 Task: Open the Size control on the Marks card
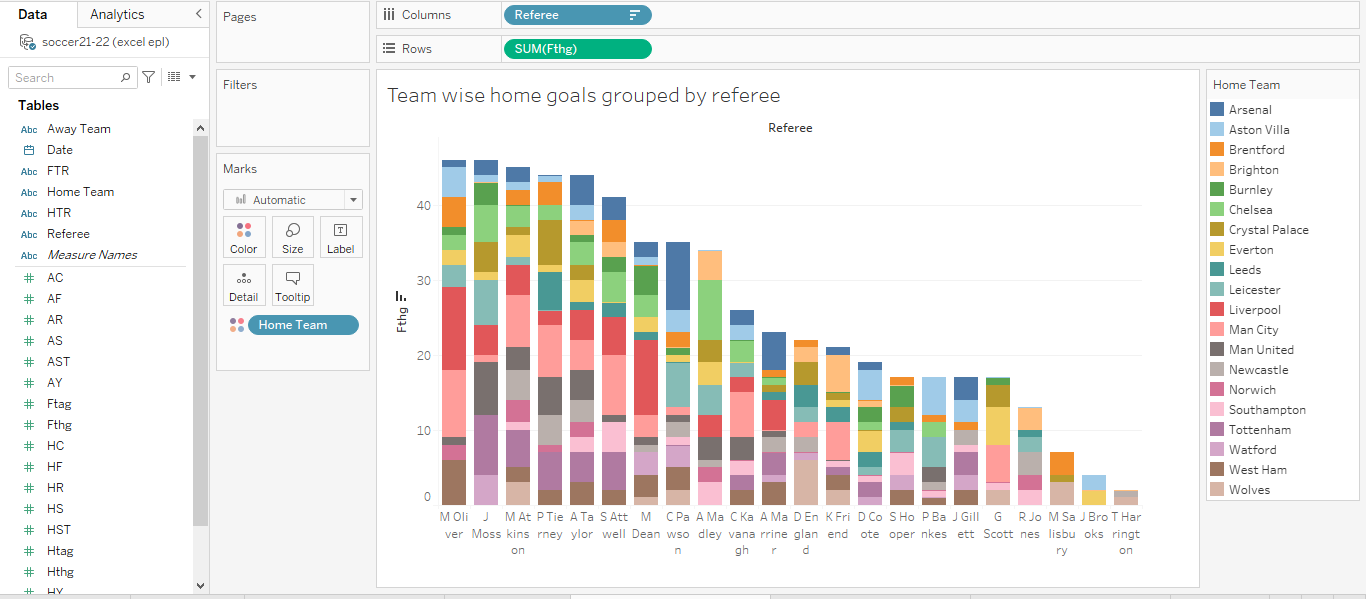292,237
